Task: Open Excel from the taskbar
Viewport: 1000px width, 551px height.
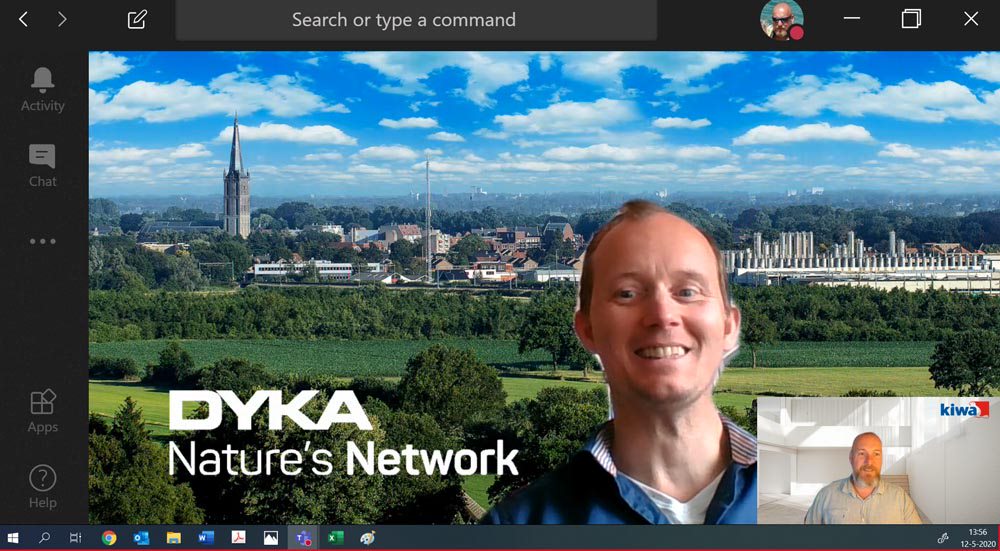Action: 335,538
